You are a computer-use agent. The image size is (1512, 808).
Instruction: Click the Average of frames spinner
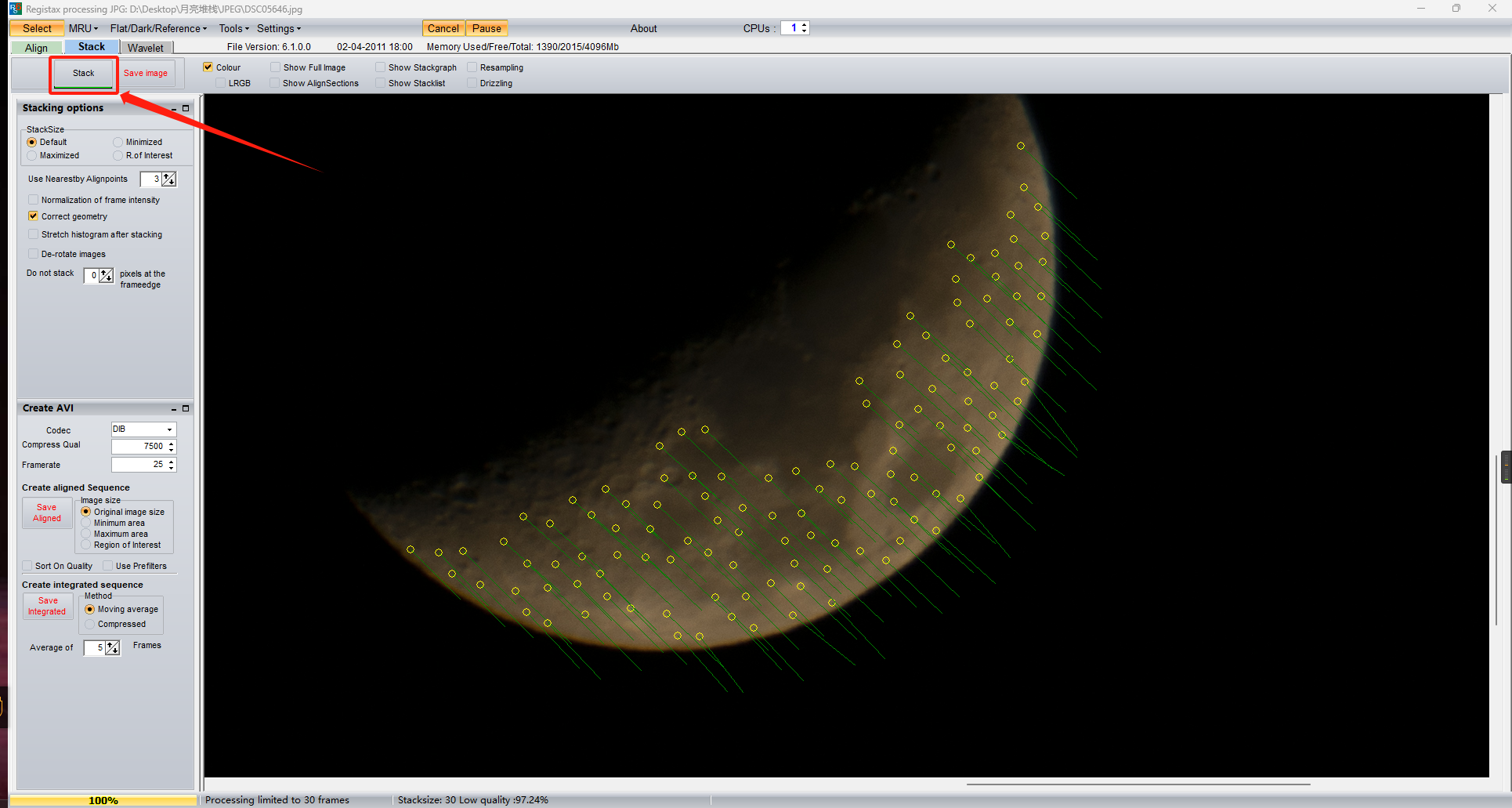click(x=113, y=648)
